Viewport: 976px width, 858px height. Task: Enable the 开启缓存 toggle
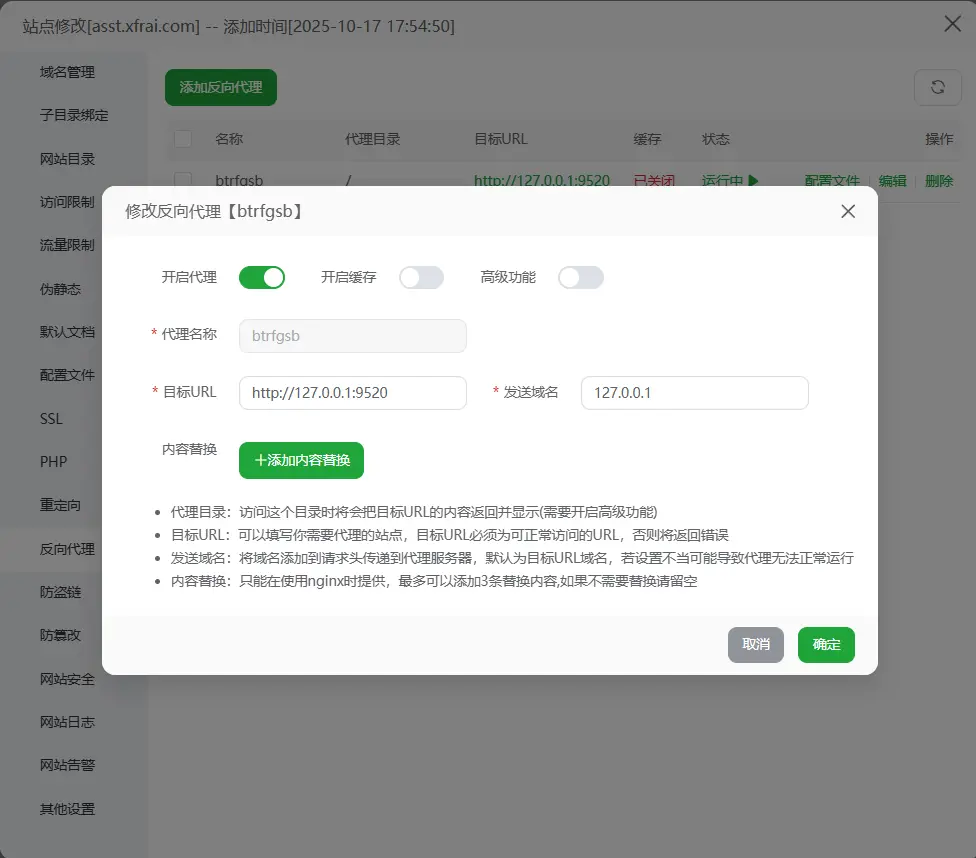[x=421, y=277]
